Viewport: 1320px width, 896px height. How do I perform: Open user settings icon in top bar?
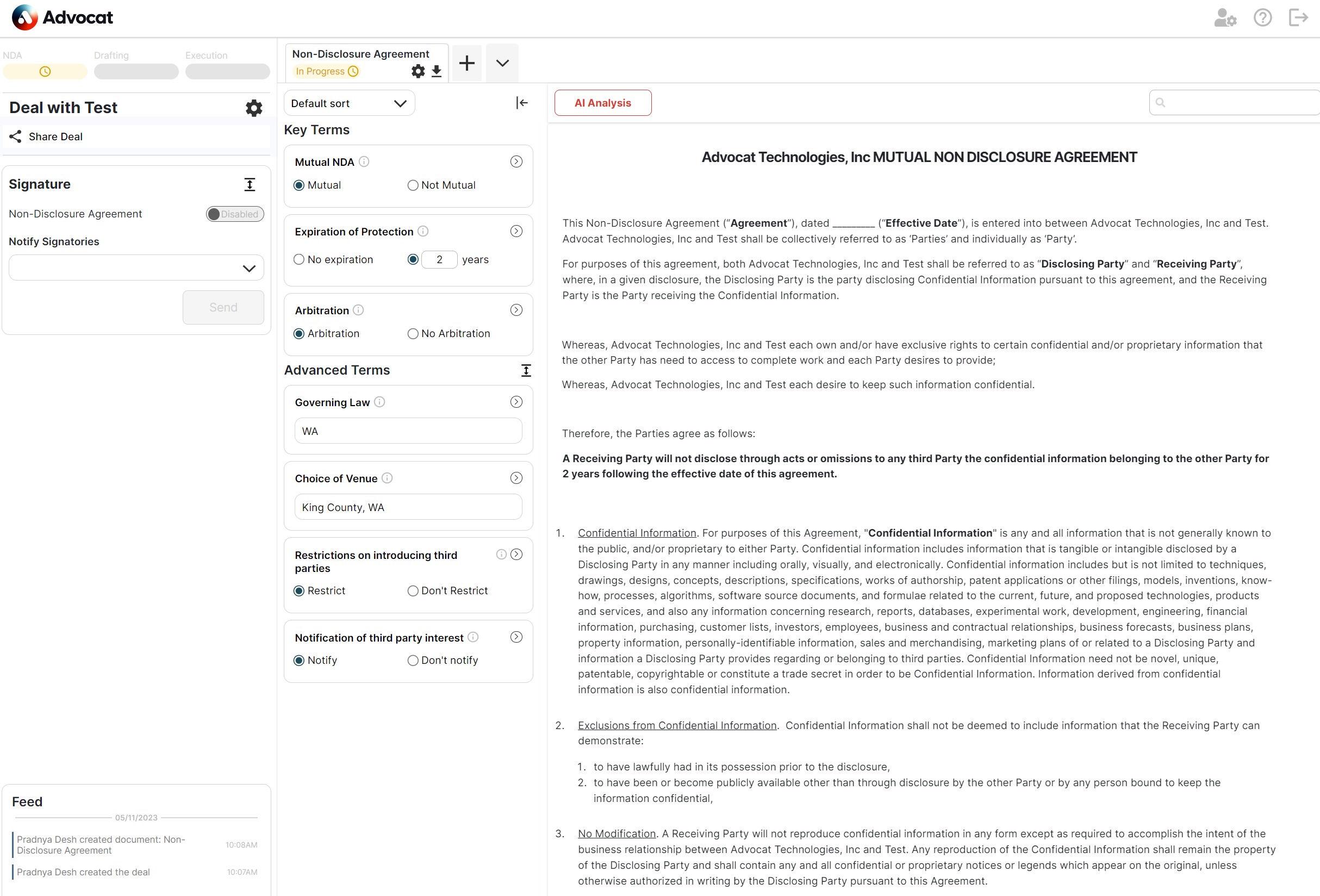(1224, 17)
